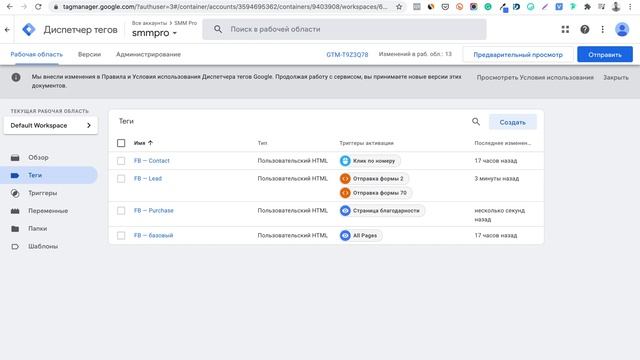Image resolution: width=640 pixels, height=360 pixels.
Task: Click the Изменений в раб. обл.: 13 text
Action: coord(415,54)
